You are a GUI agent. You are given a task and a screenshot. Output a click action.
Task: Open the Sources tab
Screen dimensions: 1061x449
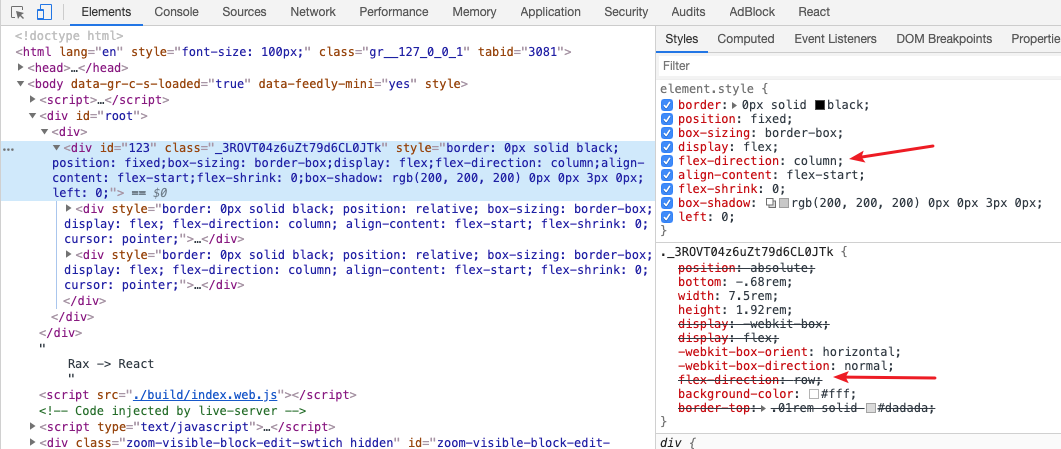pos(244,12)
